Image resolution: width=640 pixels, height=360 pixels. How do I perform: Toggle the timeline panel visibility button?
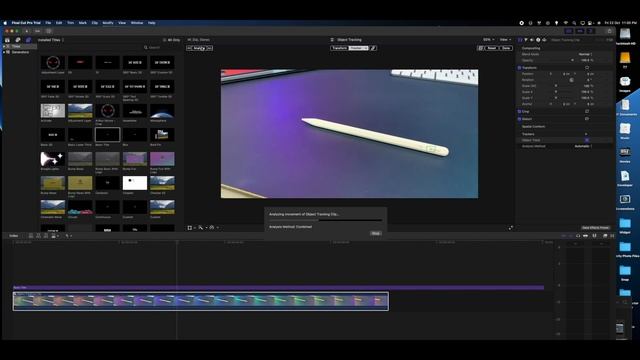coord(580,31)
